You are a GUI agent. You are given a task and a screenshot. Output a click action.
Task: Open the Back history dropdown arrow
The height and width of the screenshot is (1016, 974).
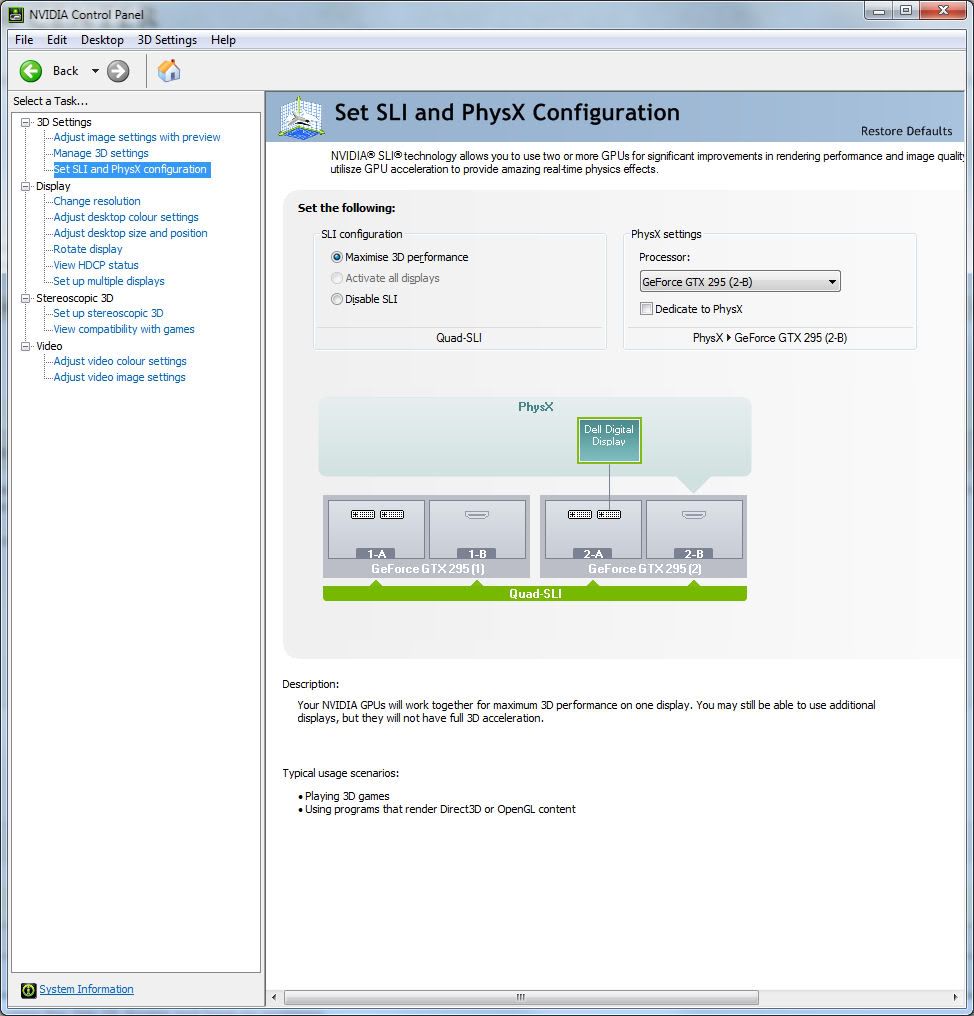(95, 71)
